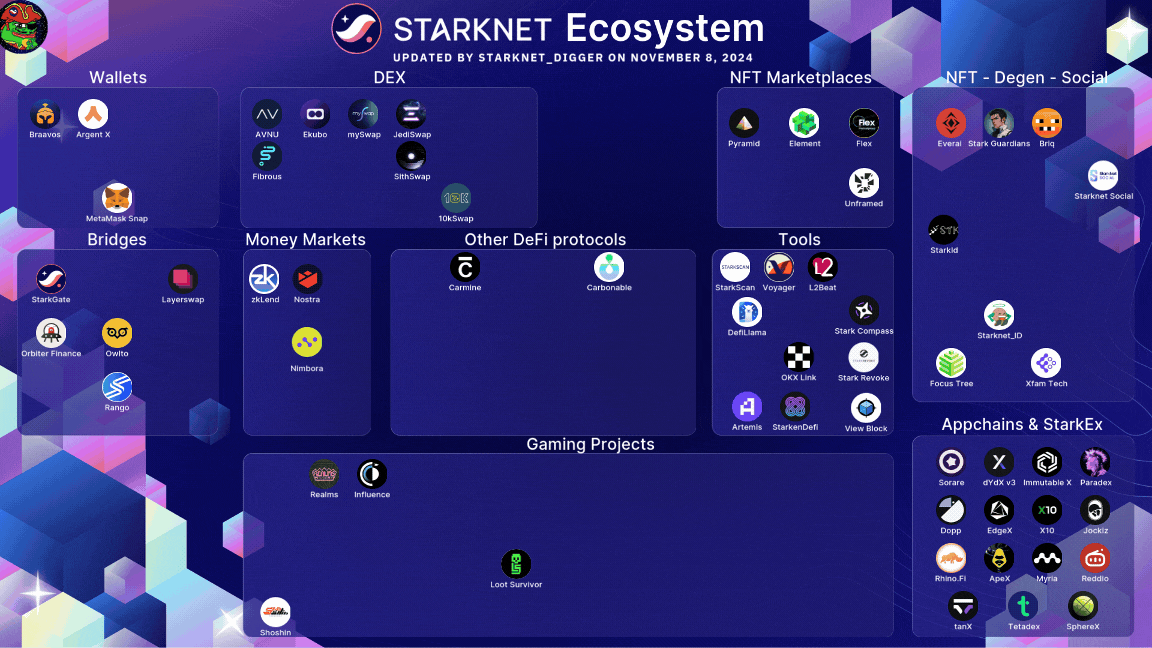The height and width of the screenshot is (648, 1152).
Task: Select the Voyager explorer icon
Action: [779, 267]
